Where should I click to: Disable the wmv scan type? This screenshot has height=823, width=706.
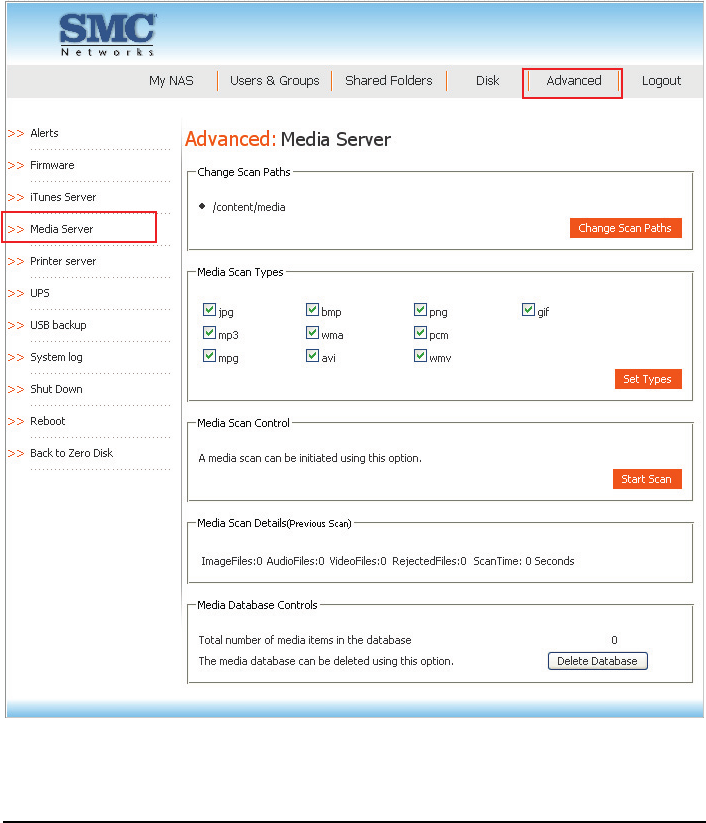420,356
